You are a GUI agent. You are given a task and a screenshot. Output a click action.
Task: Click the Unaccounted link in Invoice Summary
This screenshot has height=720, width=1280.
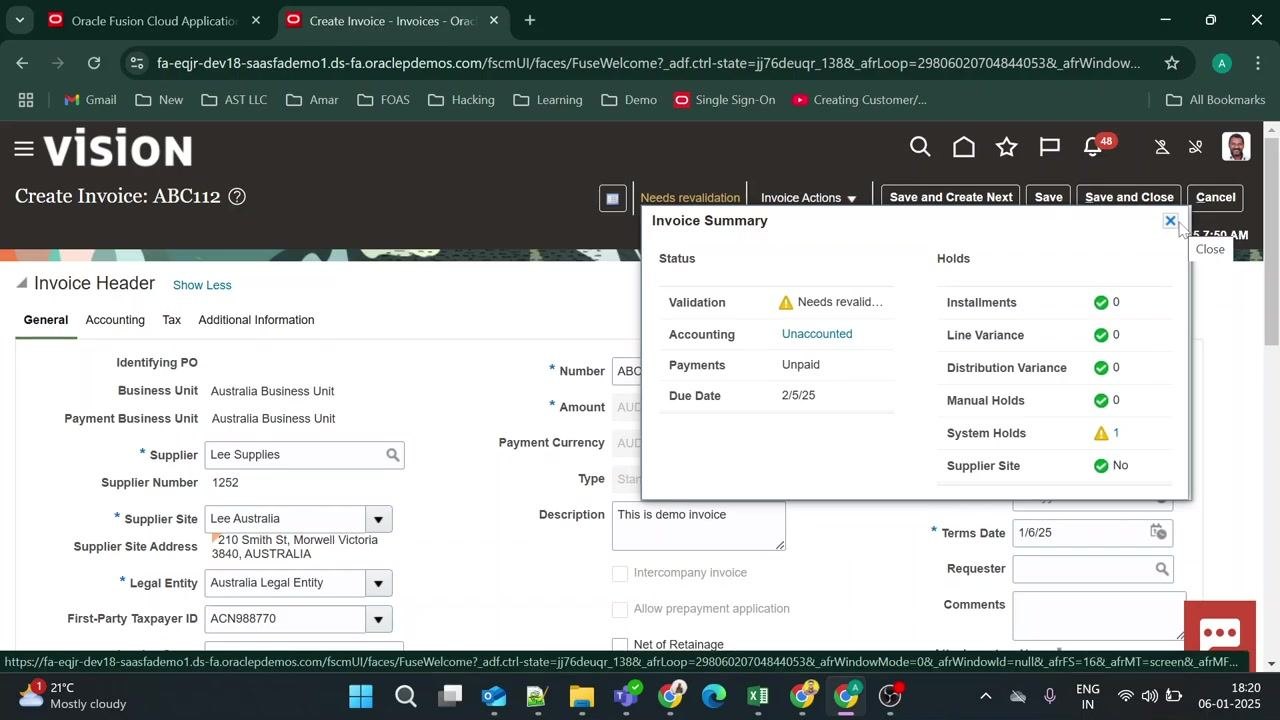pyautogui.click(x=817, y=334)
